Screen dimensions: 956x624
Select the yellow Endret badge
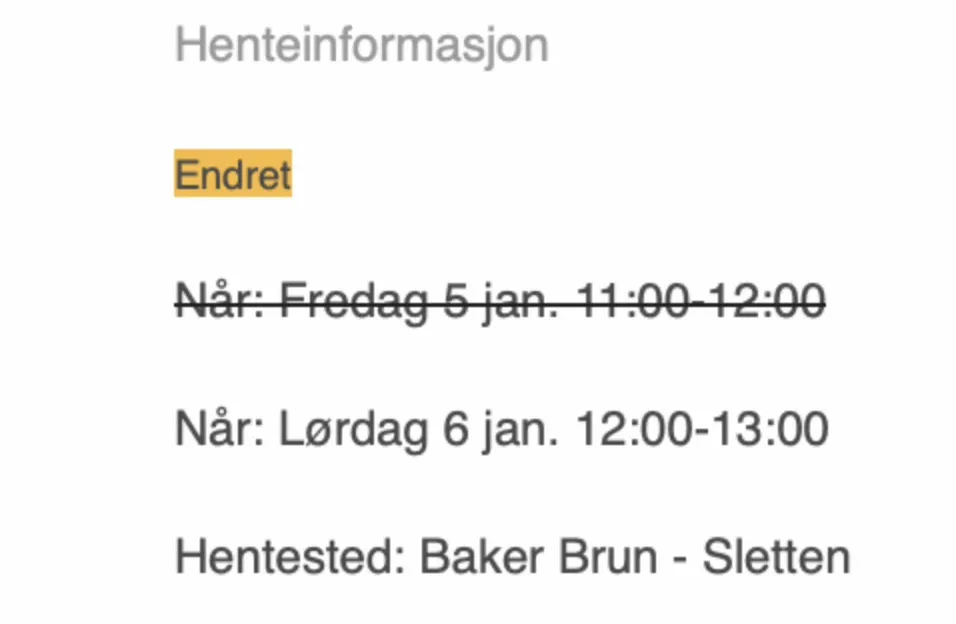(x=233, y=173)
